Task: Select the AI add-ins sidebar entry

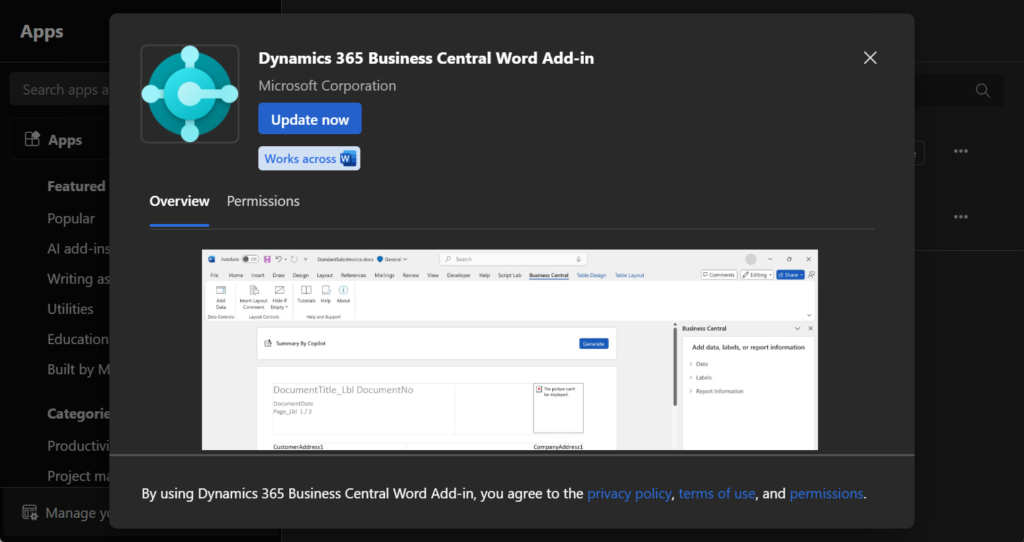Action: pyautogui.click(x=78, y=249)
